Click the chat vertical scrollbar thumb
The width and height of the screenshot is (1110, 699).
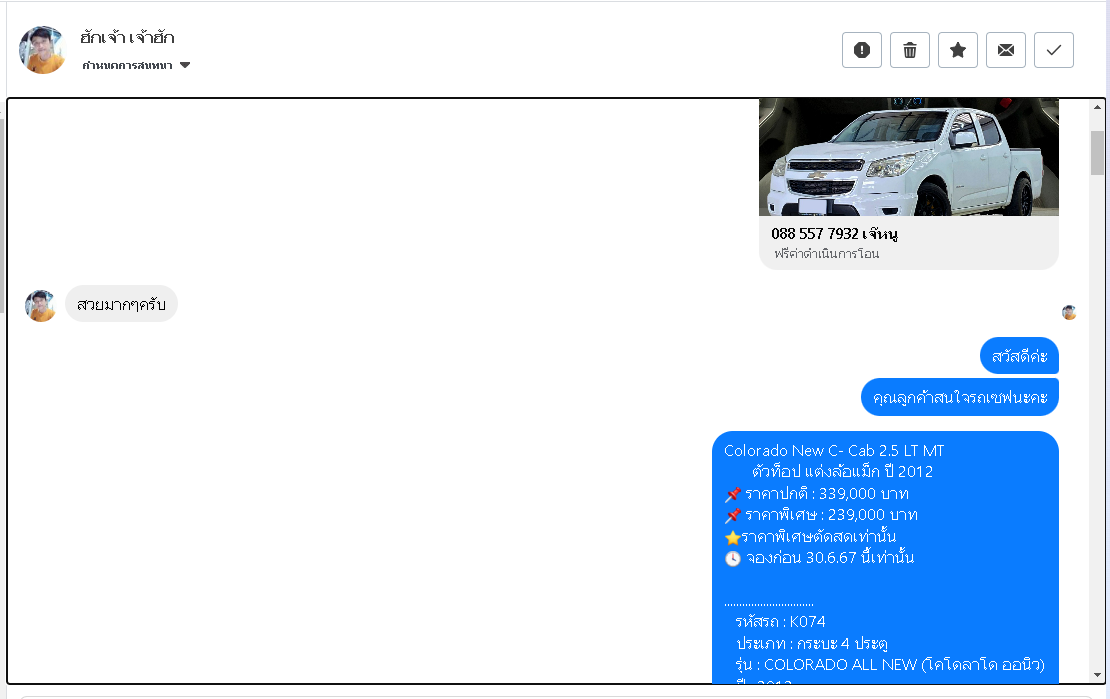click(x=1097, y=152)
